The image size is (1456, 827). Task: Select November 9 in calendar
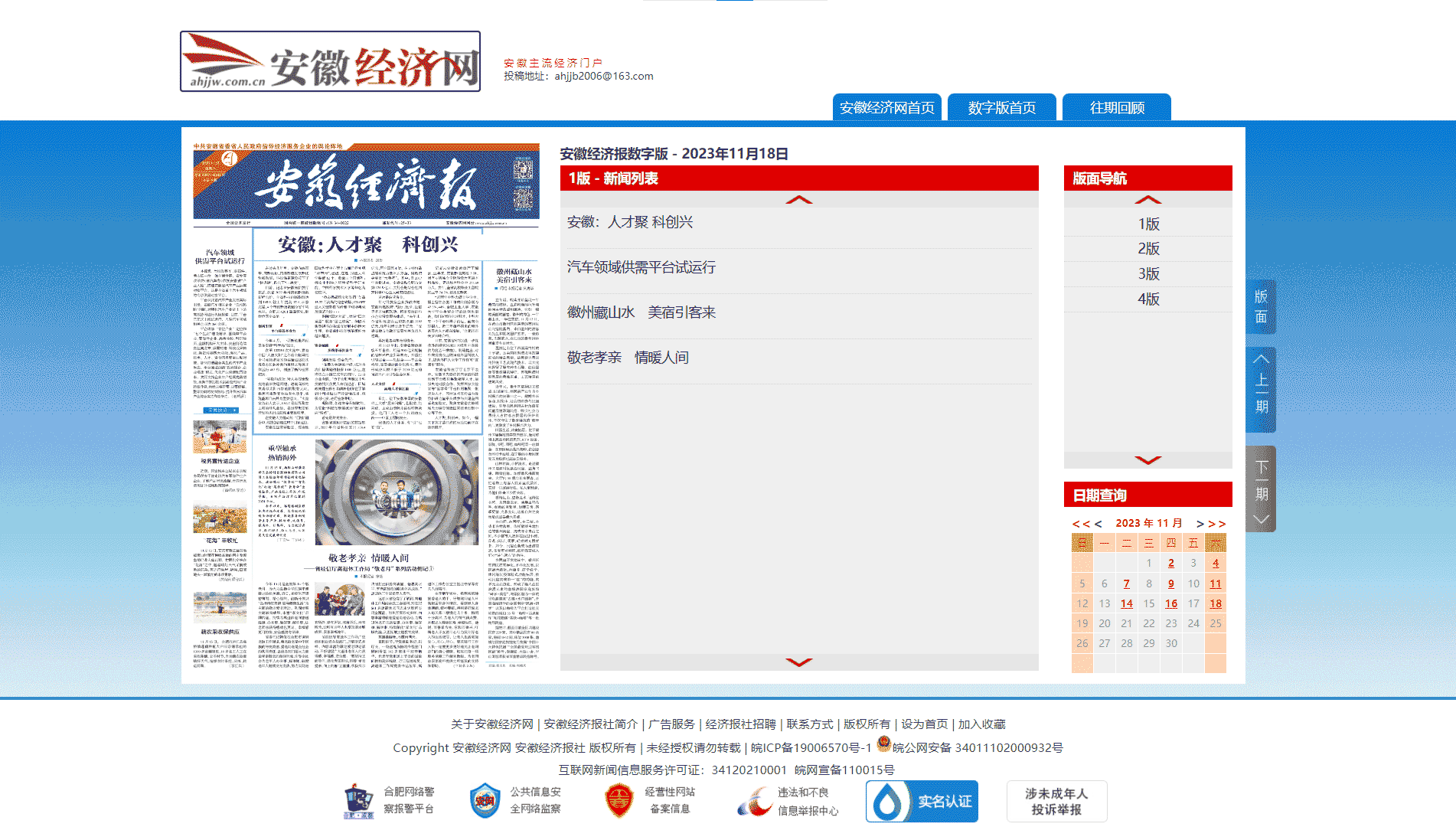pos(1171,584)
